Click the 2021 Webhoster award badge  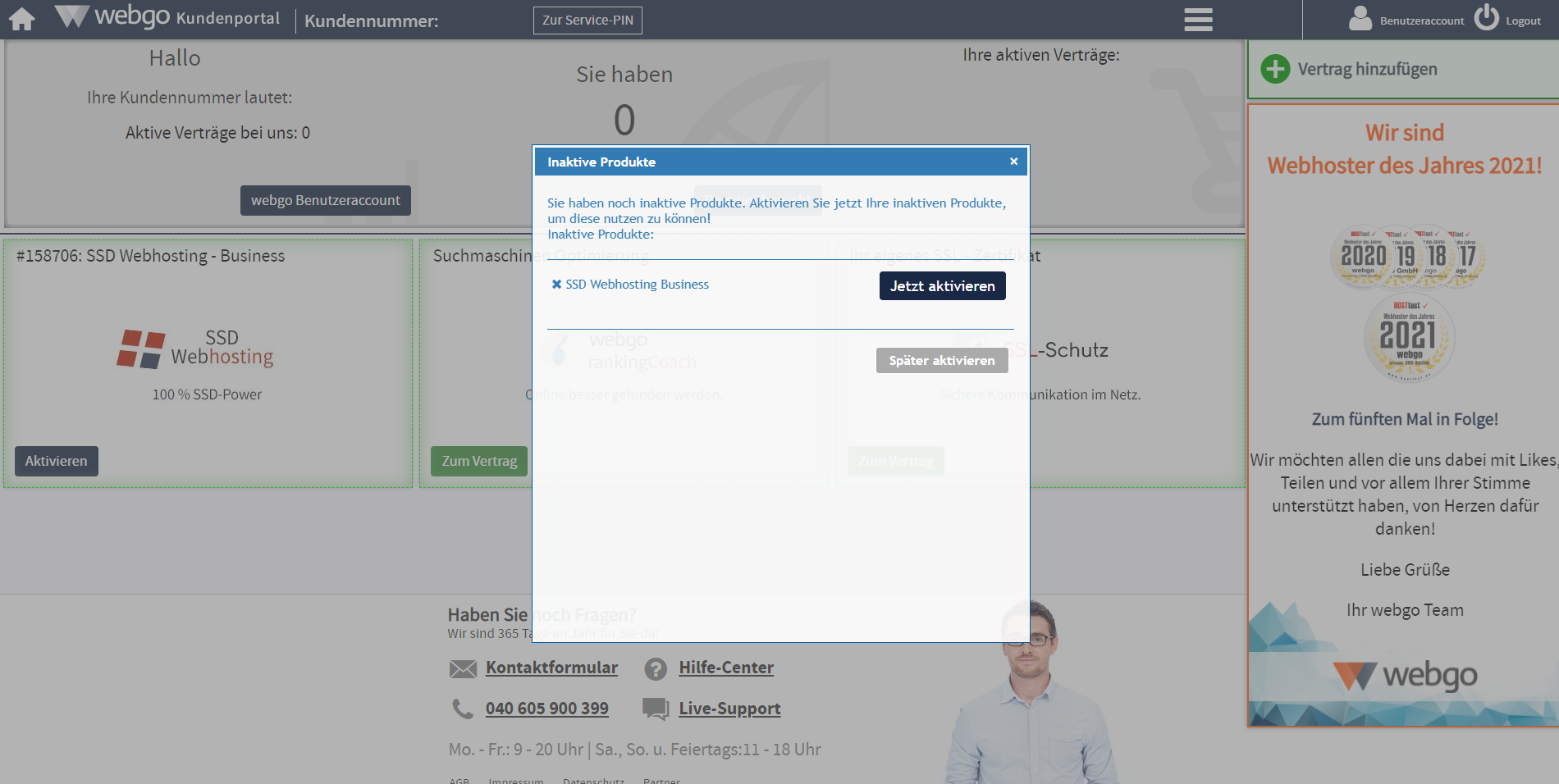point(1409,338)
